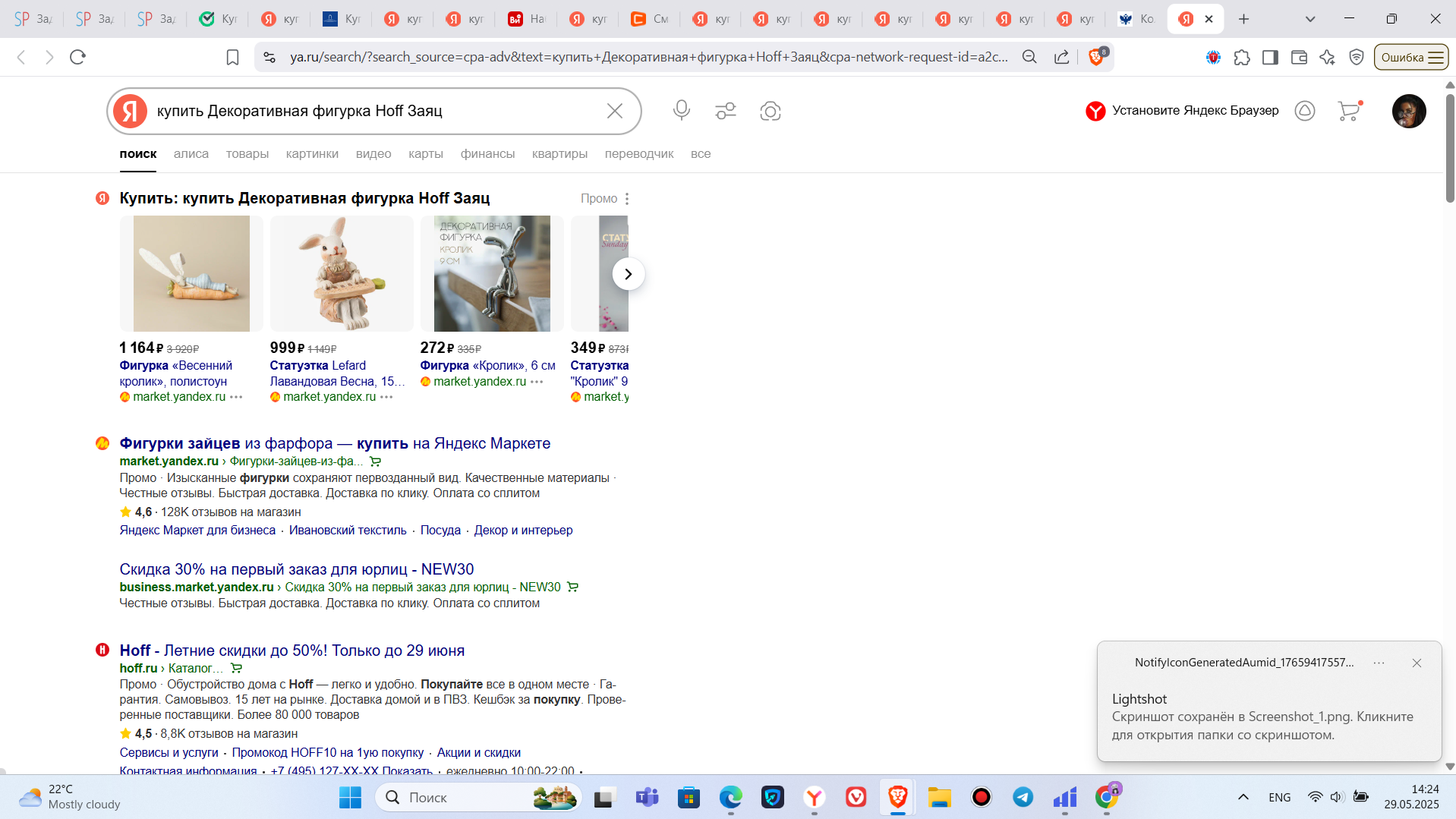Expand the tab search dropdown arrow
Screen dimensions: 1456x819
(1310, 19)
